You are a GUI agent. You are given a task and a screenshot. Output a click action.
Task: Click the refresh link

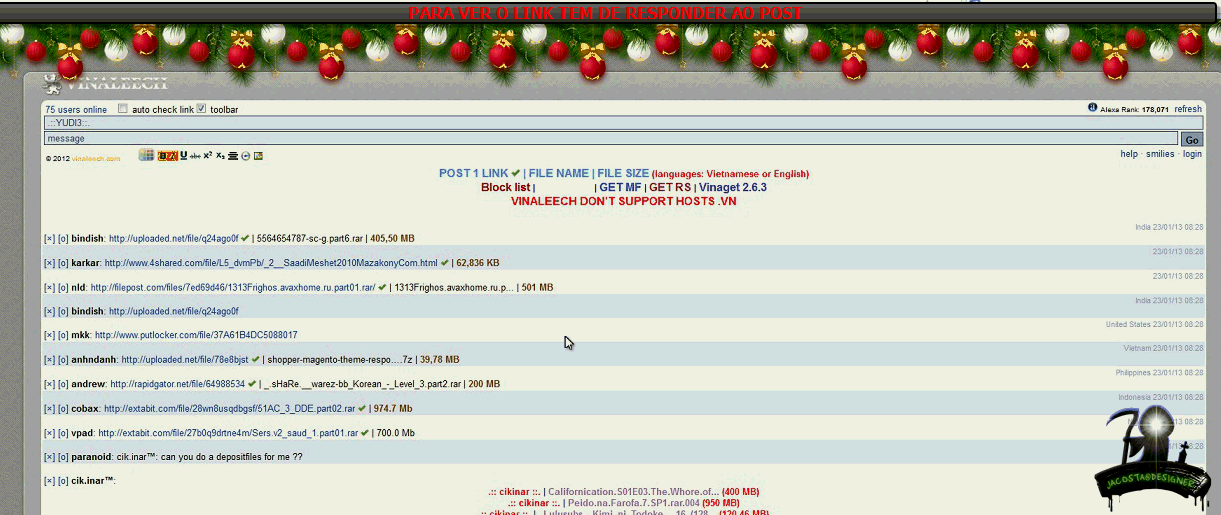click(1188, 109)
